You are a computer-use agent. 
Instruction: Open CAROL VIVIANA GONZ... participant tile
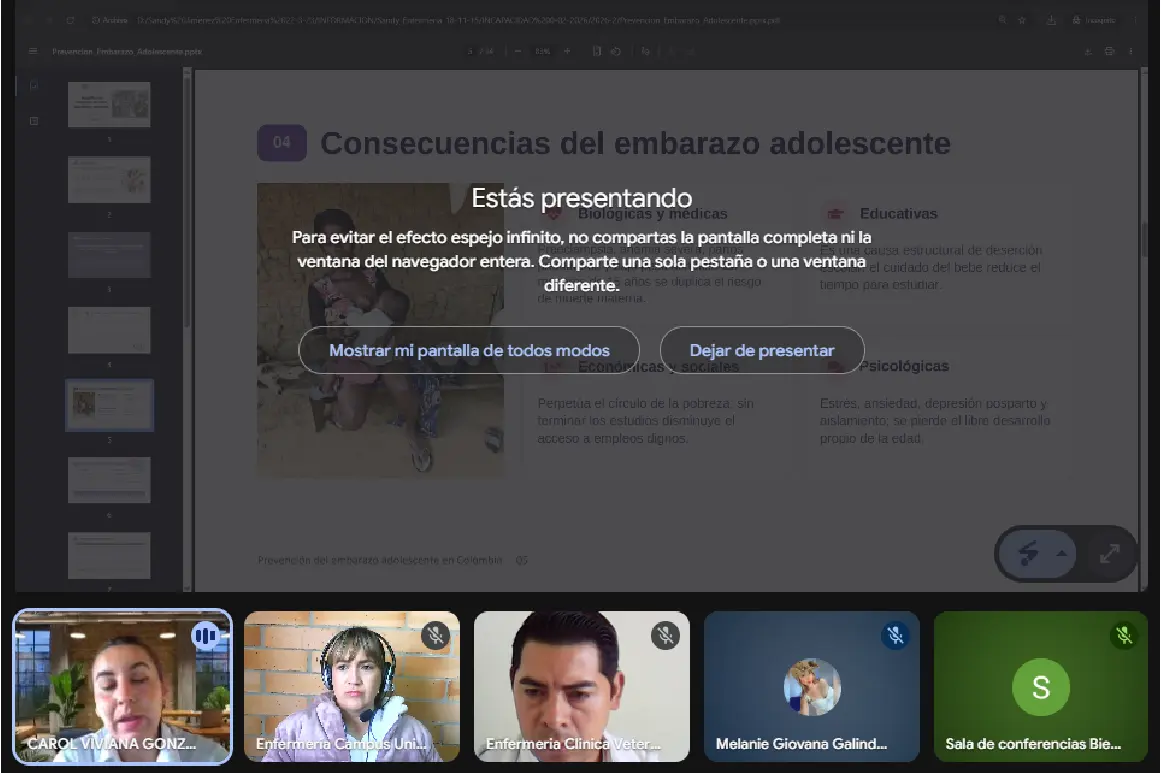(123, 686)
